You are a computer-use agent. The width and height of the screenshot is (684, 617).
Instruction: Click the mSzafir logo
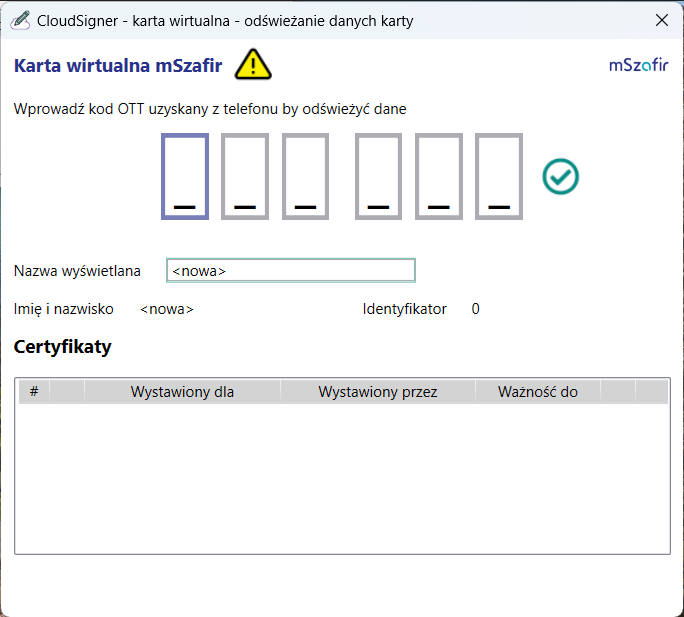(639, 65)
